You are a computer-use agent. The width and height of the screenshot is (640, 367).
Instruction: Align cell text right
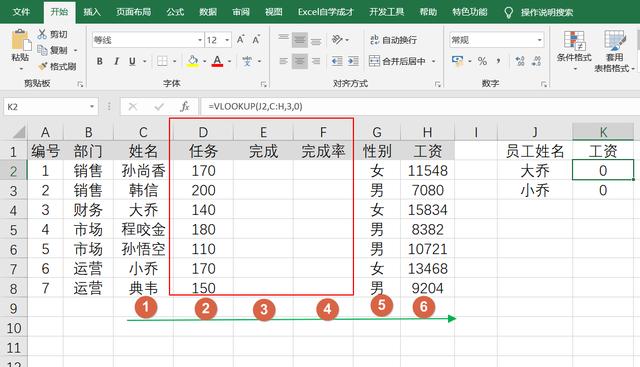click(x=316, y=61)
